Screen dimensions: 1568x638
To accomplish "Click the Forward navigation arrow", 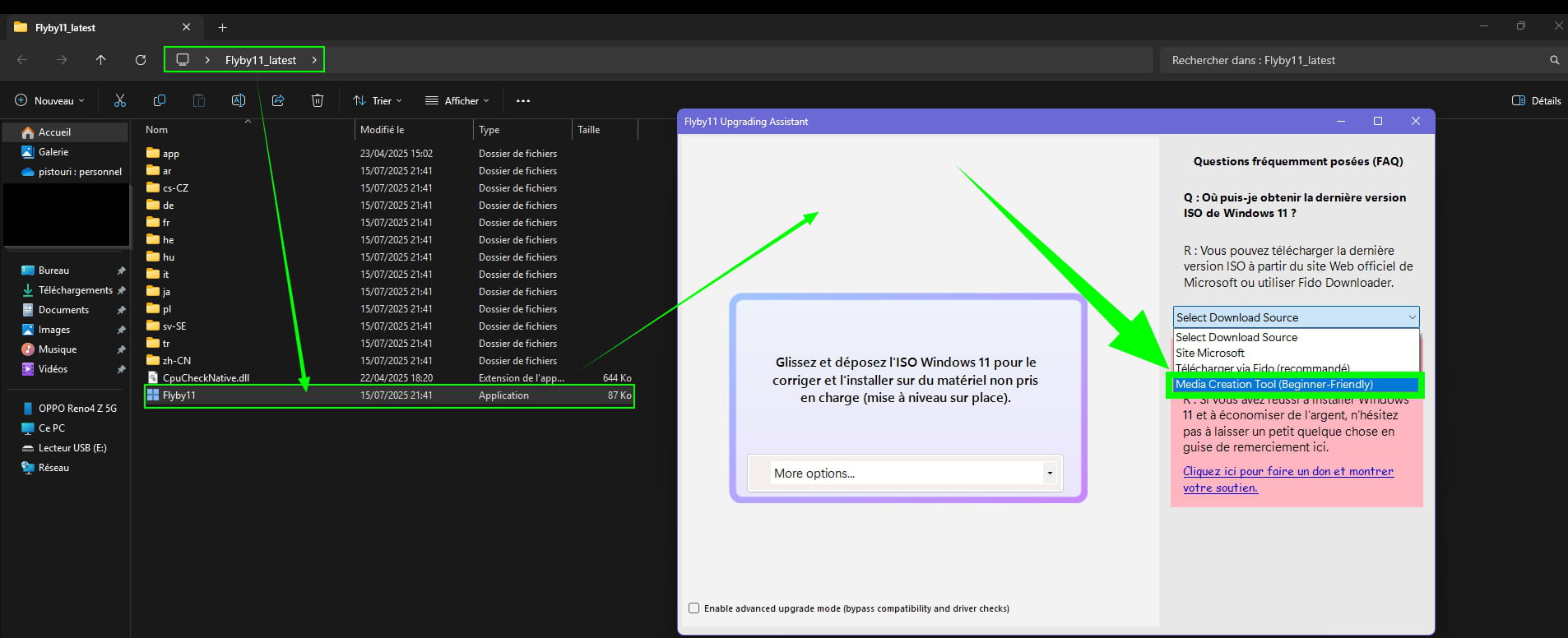I will click(62, 60).
